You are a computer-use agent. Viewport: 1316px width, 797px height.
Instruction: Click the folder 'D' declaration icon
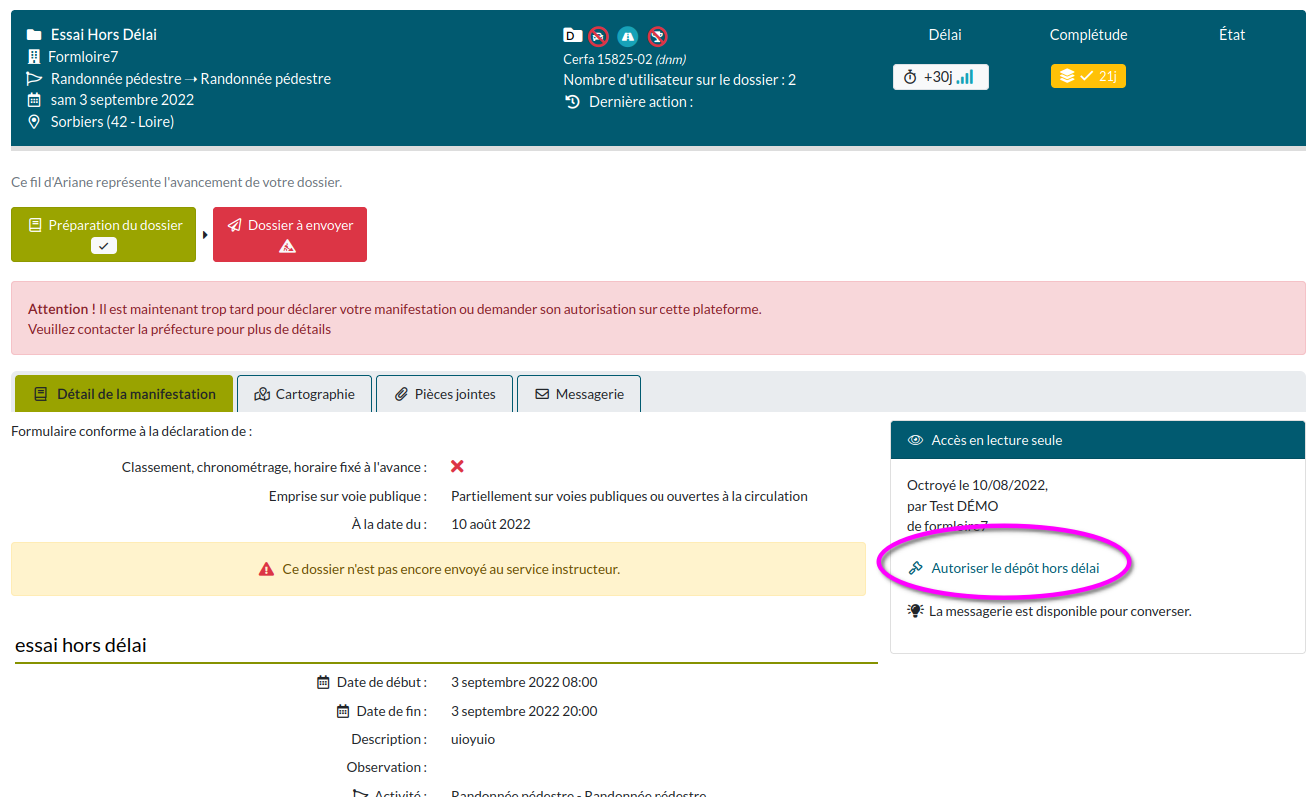tap(572, 36)
